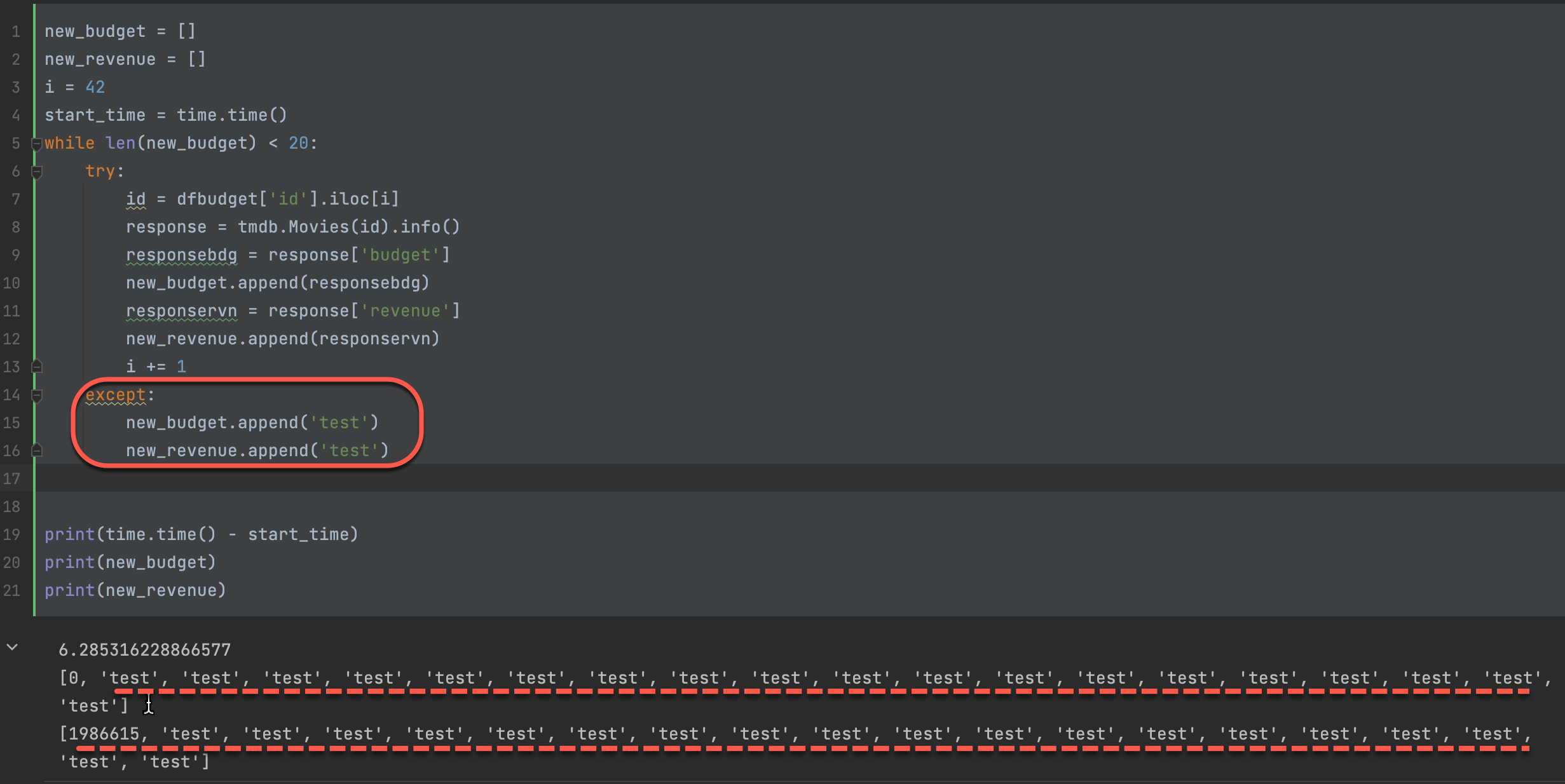Image resolution: width=1565 pixels, height=784 pixels.
Task: Click line number 1 in the gutter
Action: (x=16, y=31)
